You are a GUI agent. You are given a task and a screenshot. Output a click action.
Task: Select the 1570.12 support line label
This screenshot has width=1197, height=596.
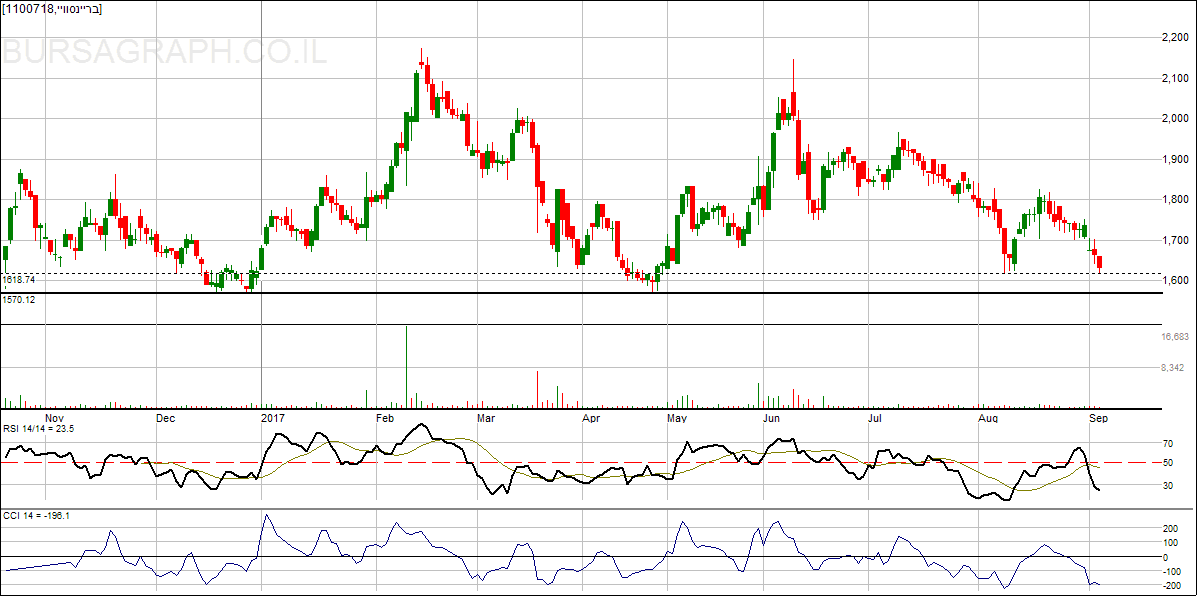pos(19,299)
